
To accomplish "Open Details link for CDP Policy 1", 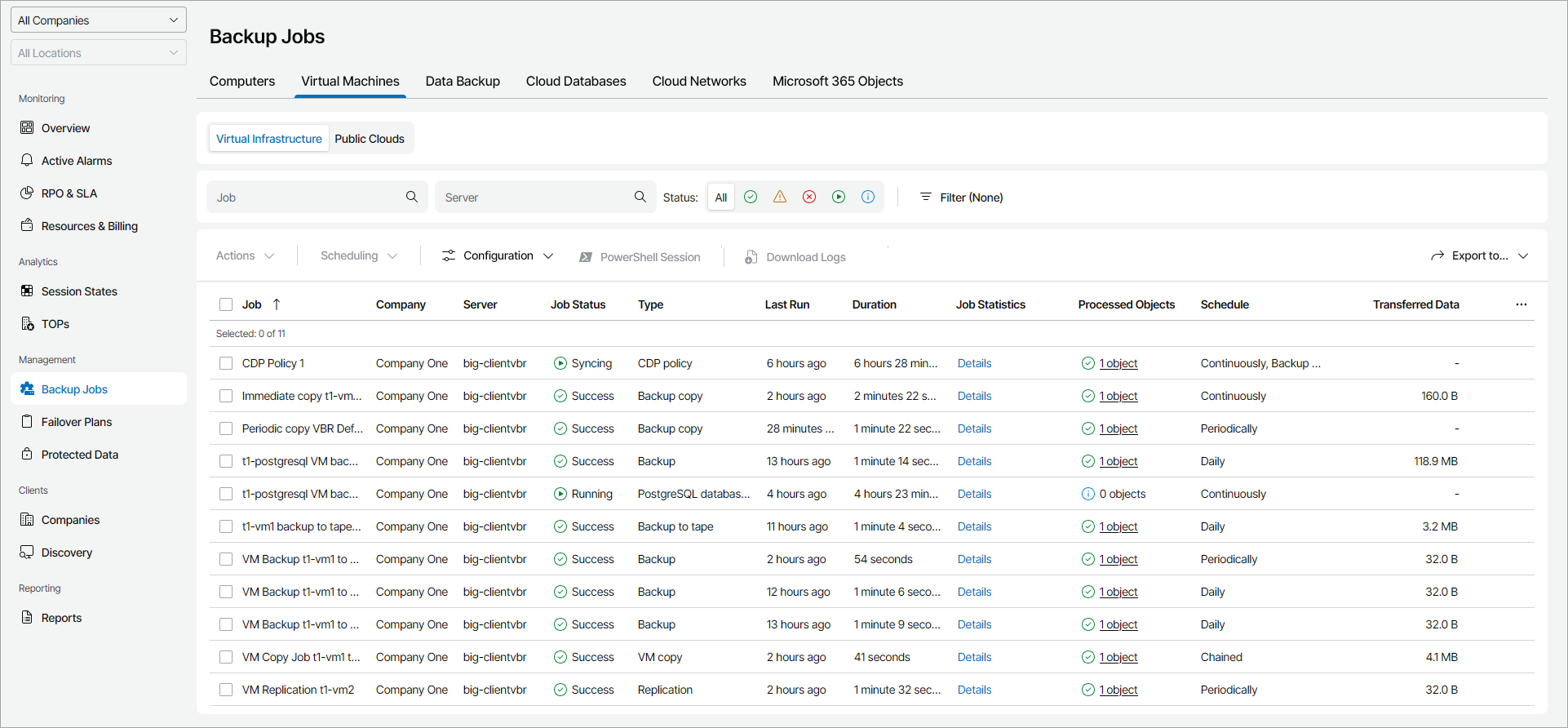I will click(974, 363).
